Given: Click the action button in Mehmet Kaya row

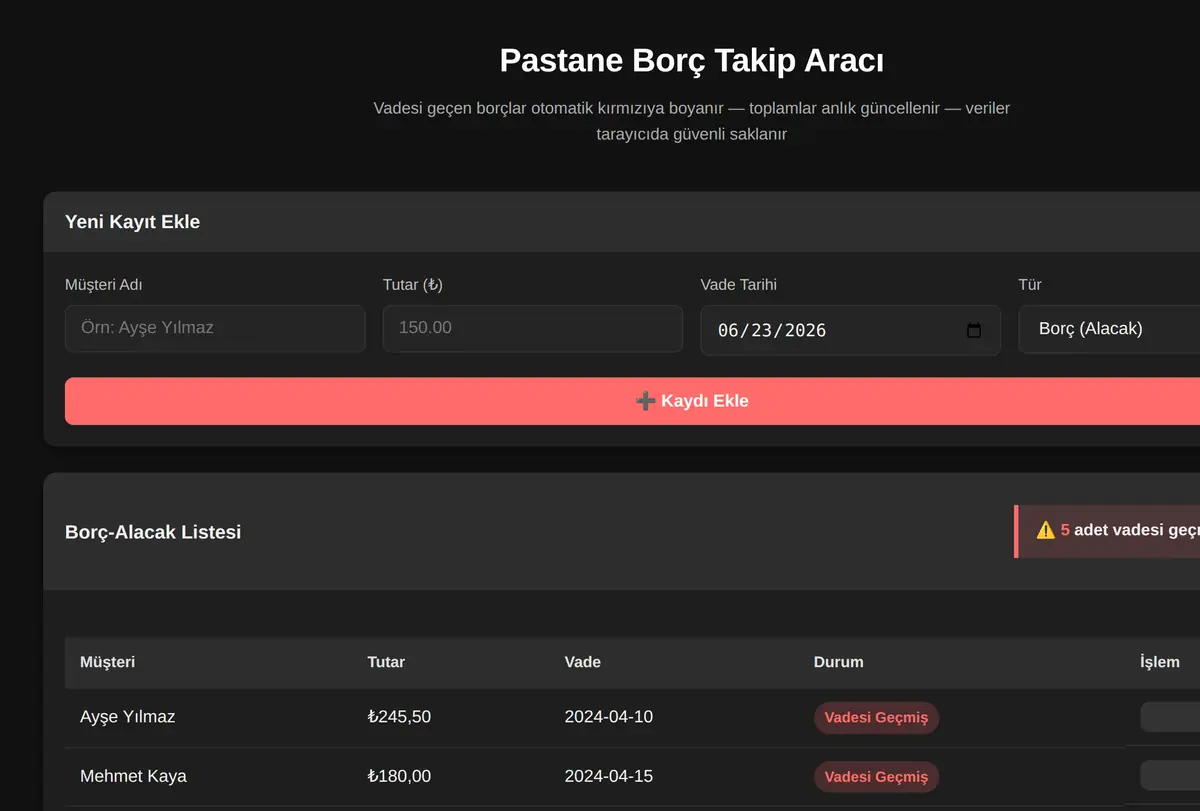Looking at the screenshot, I should point(1170,776).
